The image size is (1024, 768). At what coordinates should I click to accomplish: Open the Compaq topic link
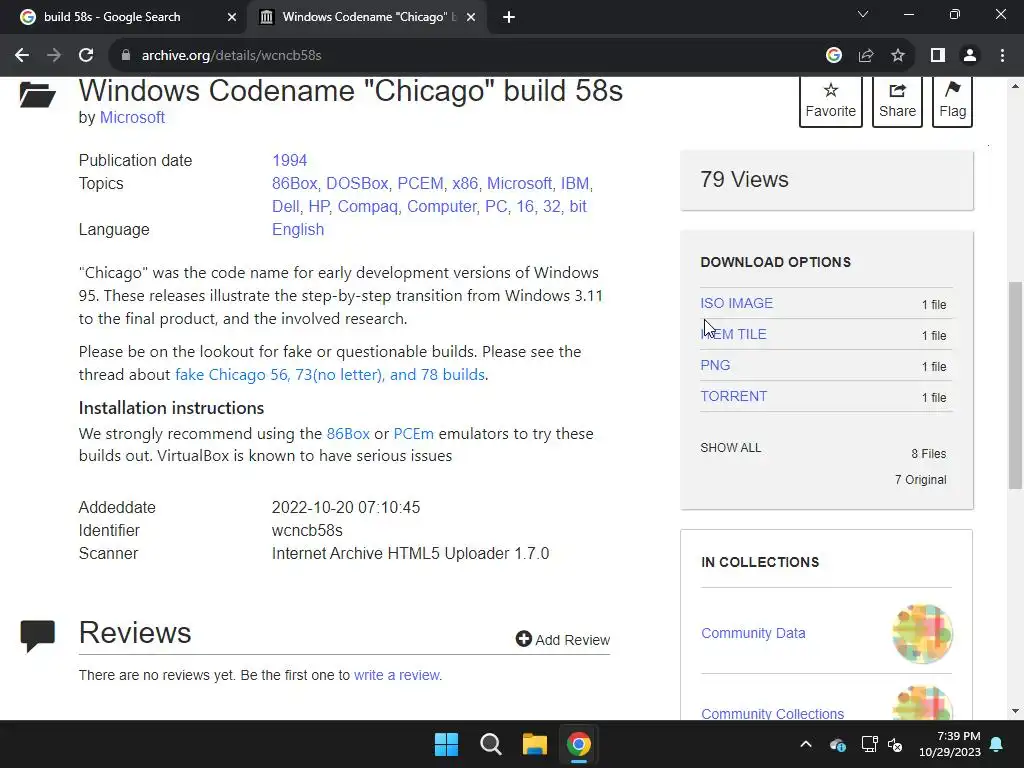[368, 206]
